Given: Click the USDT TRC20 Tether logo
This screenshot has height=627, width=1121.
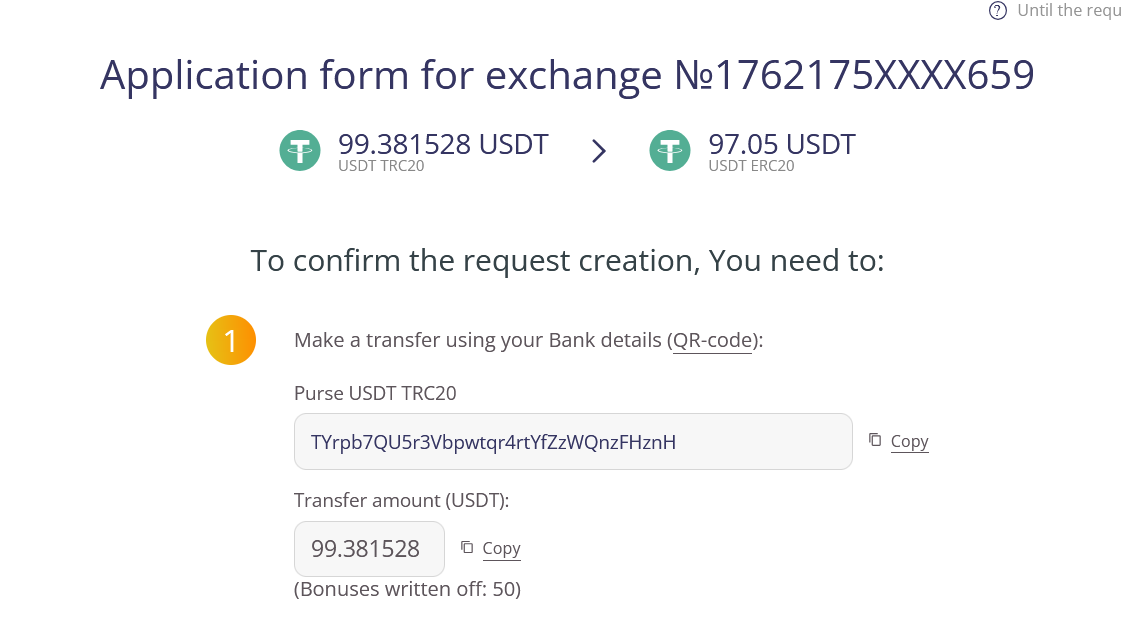Looking at the screenshot, I should click(x=300, y=151).
